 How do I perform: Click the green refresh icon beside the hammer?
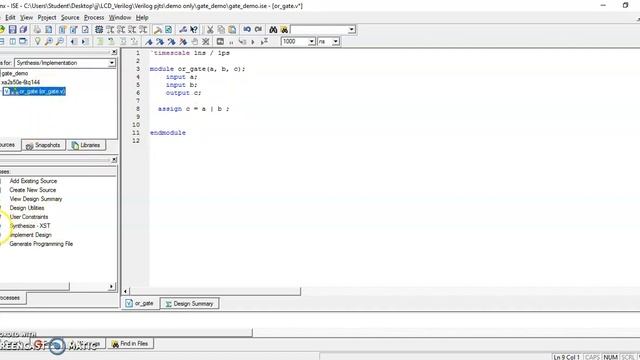point(168,29)
